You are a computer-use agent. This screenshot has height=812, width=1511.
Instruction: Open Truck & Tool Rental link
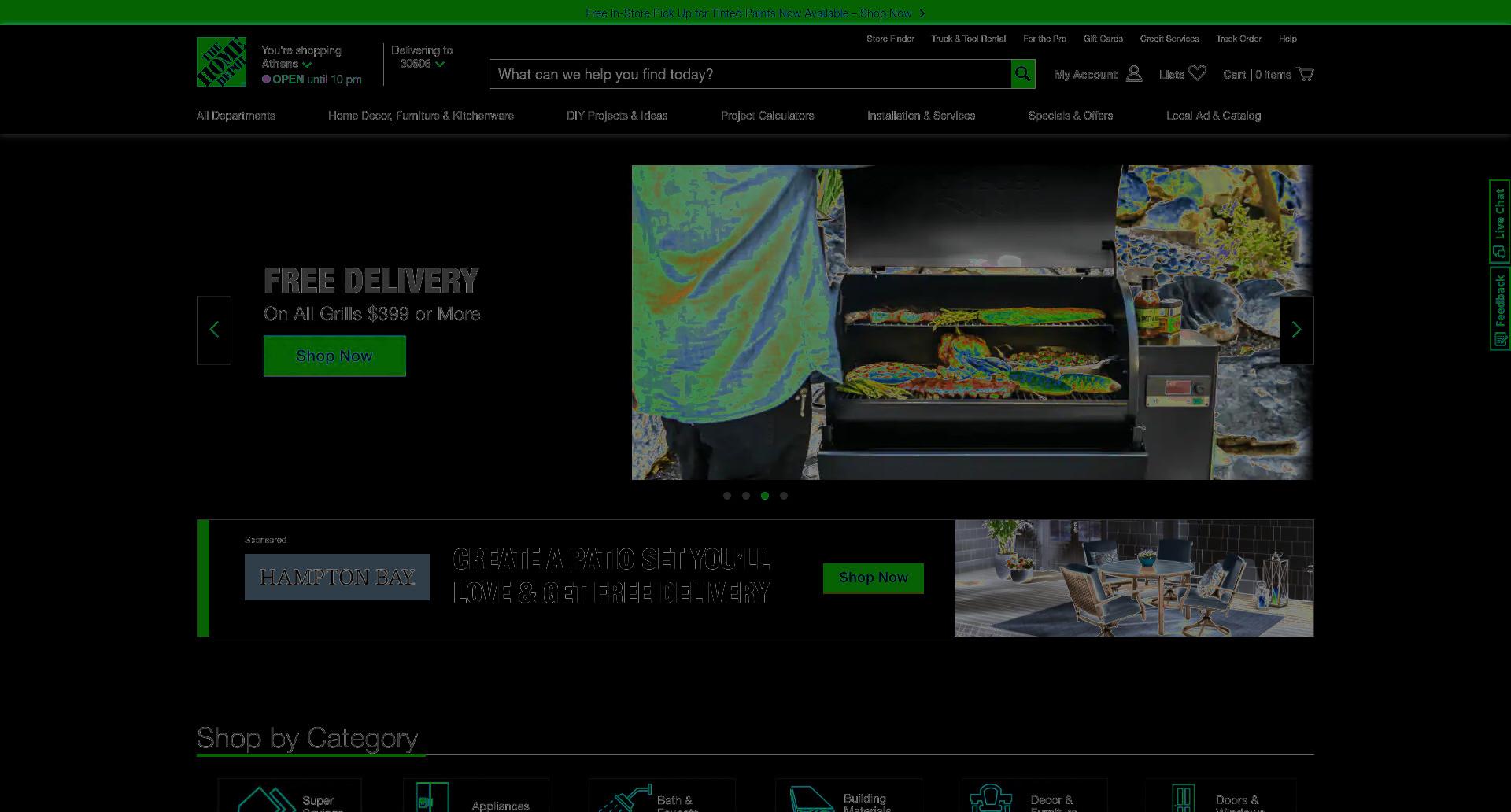click(x=969, y=39)
